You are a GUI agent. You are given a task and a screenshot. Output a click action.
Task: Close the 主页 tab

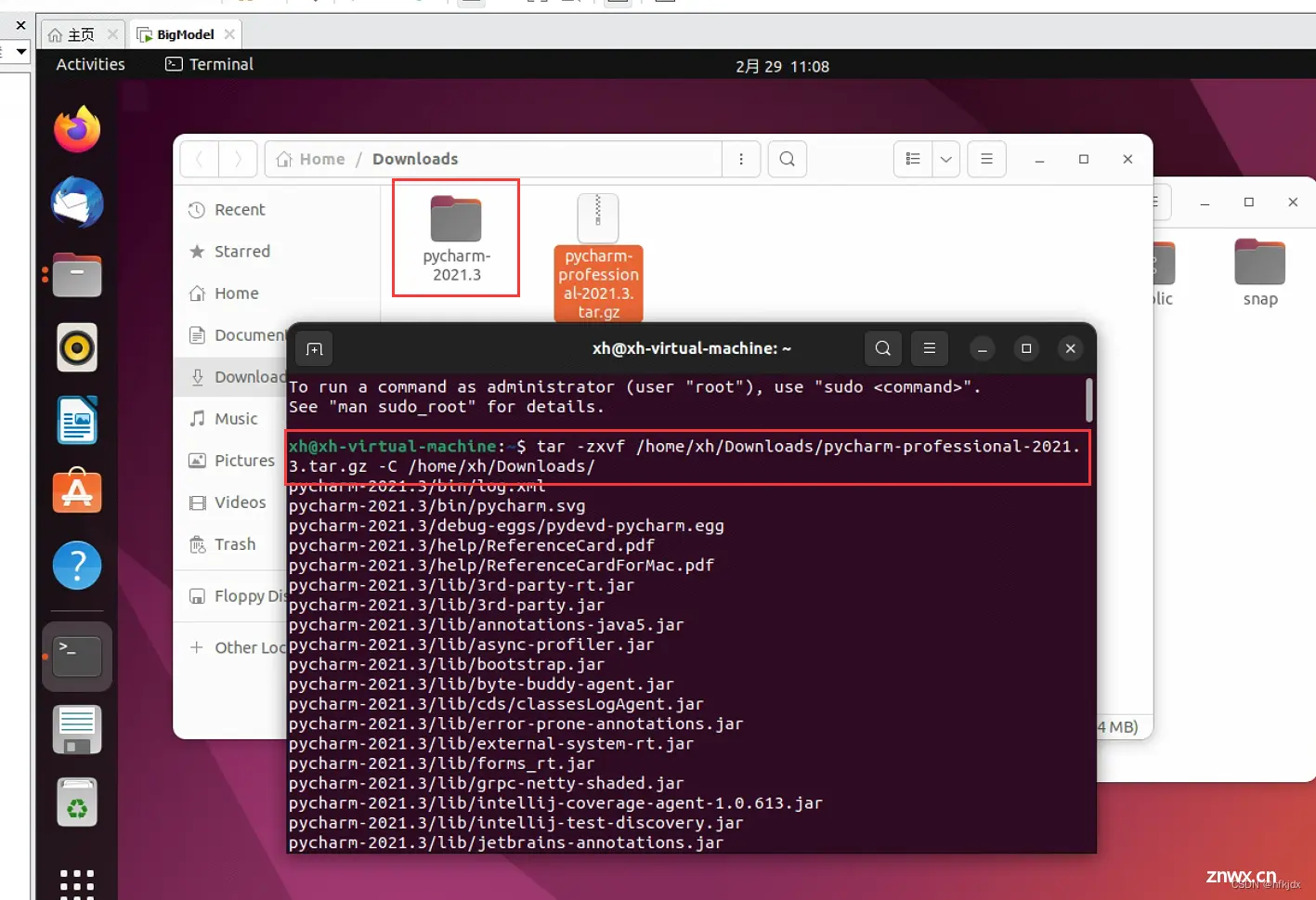(112, 34)
